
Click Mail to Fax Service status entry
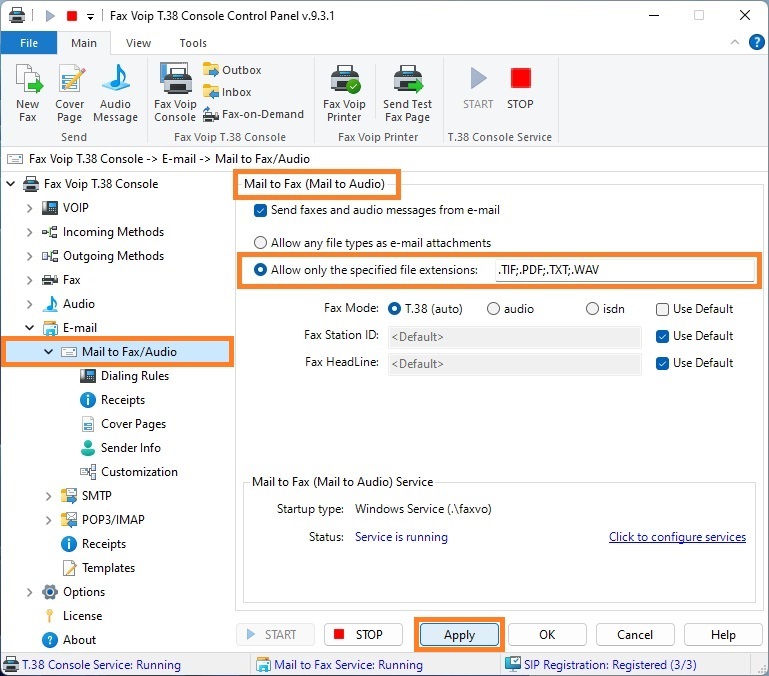pyautogui.click(x=339, y=665)
